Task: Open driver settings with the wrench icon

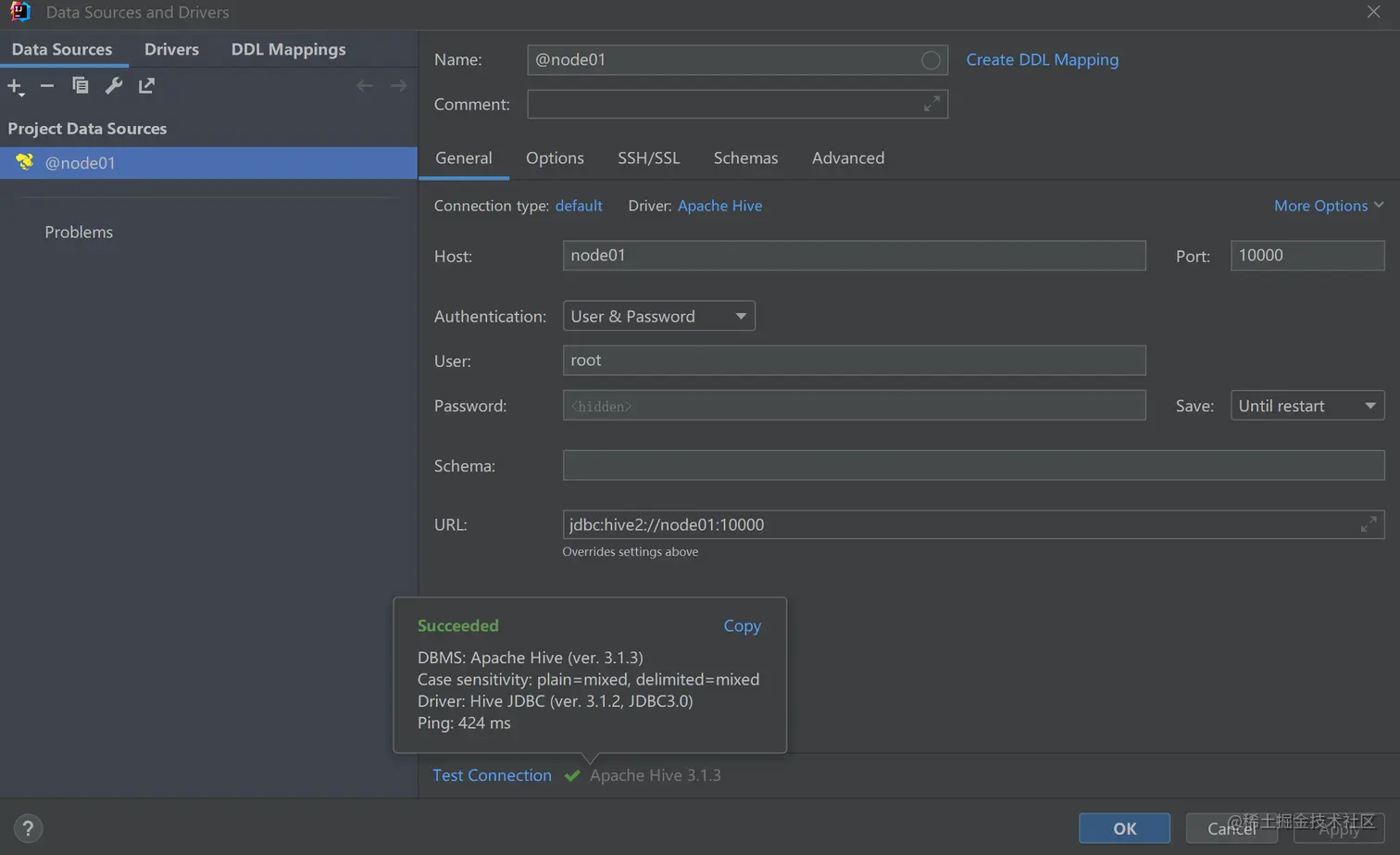Action: (114, 85)
